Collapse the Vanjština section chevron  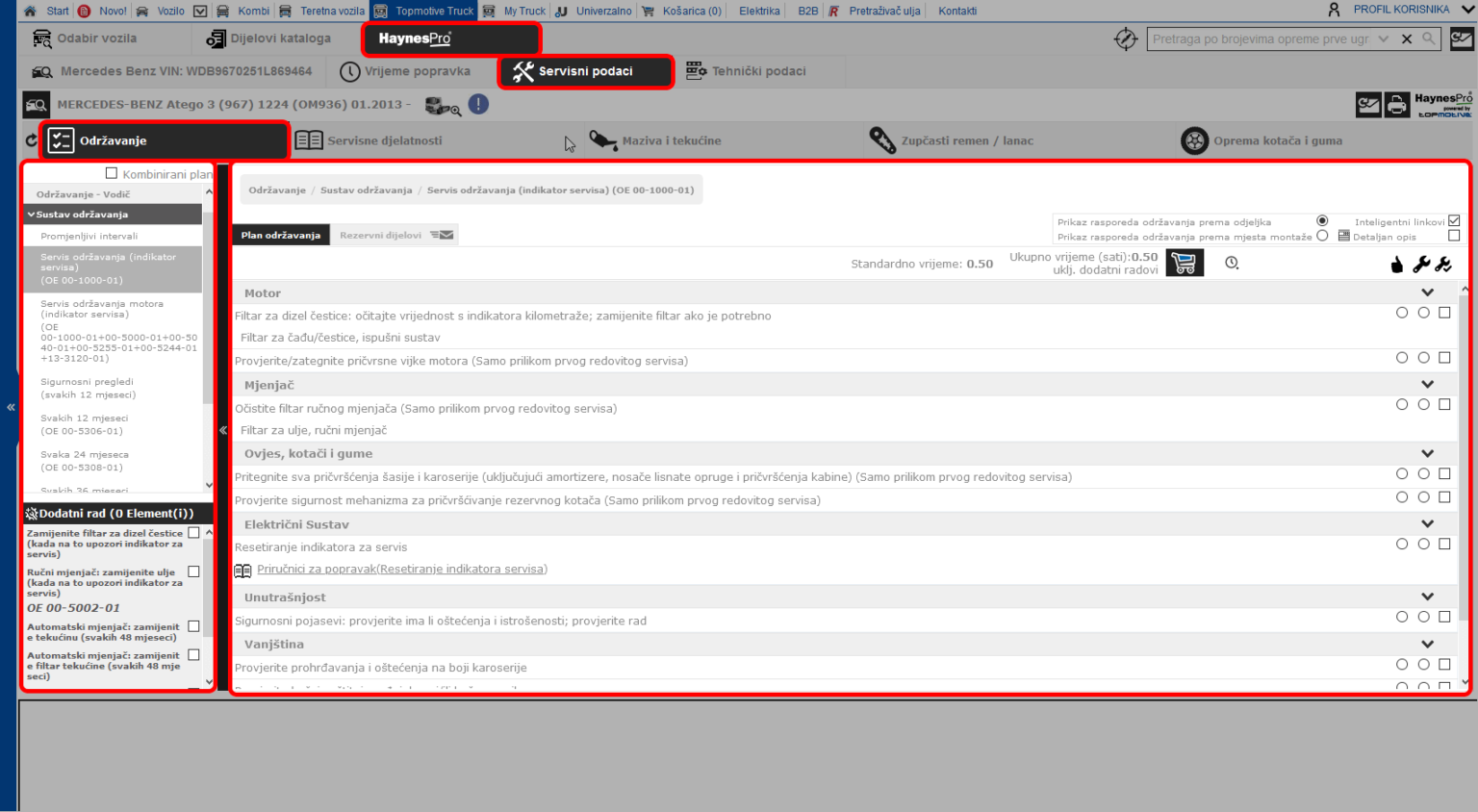click(x=1428, y=644)
